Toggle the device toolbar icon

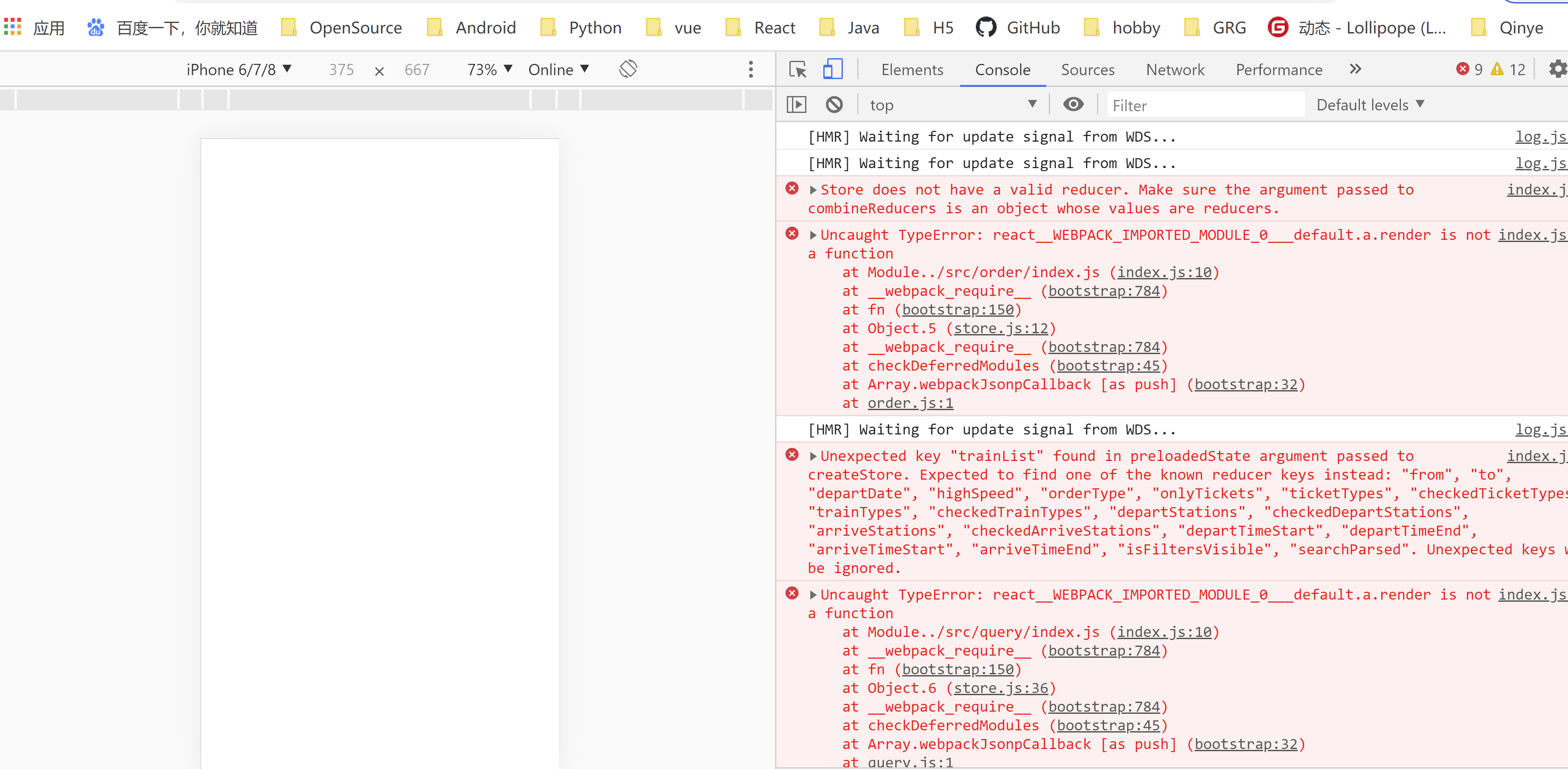click(832, 70)
